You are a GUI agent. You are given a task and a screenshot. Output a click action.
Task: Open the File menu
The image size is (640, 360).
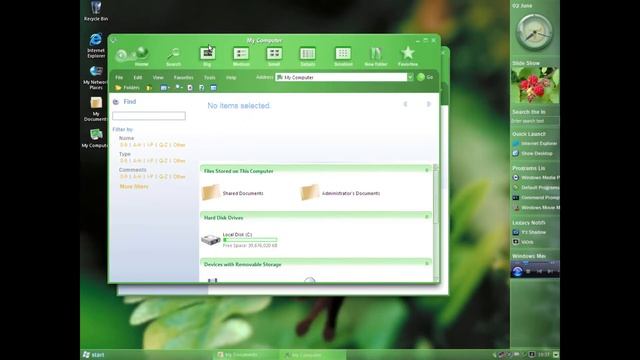119,78
